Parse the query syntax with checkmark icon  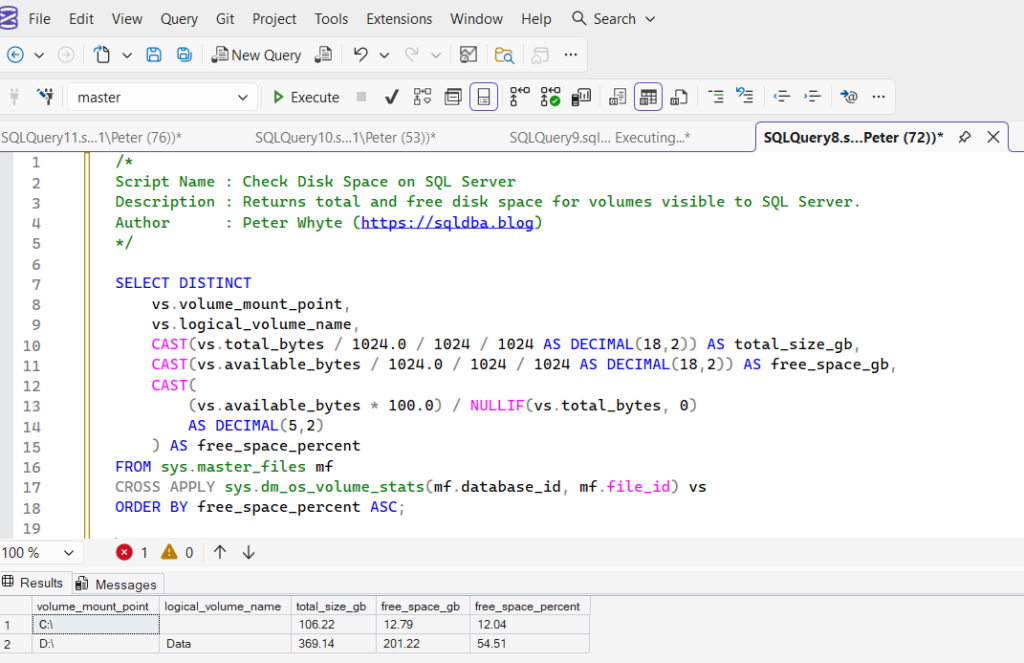[391, 96]
